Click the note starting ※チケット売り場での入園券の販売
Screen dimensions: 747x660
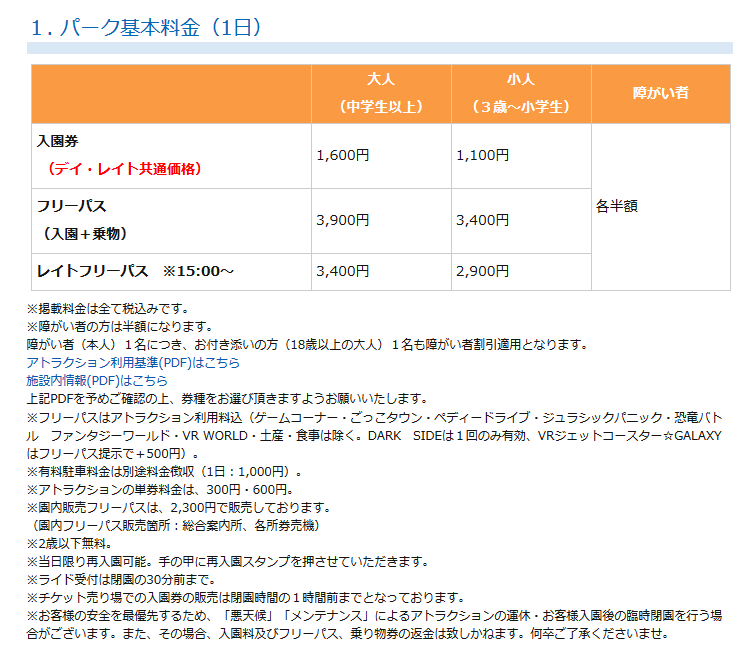(247, 598)
